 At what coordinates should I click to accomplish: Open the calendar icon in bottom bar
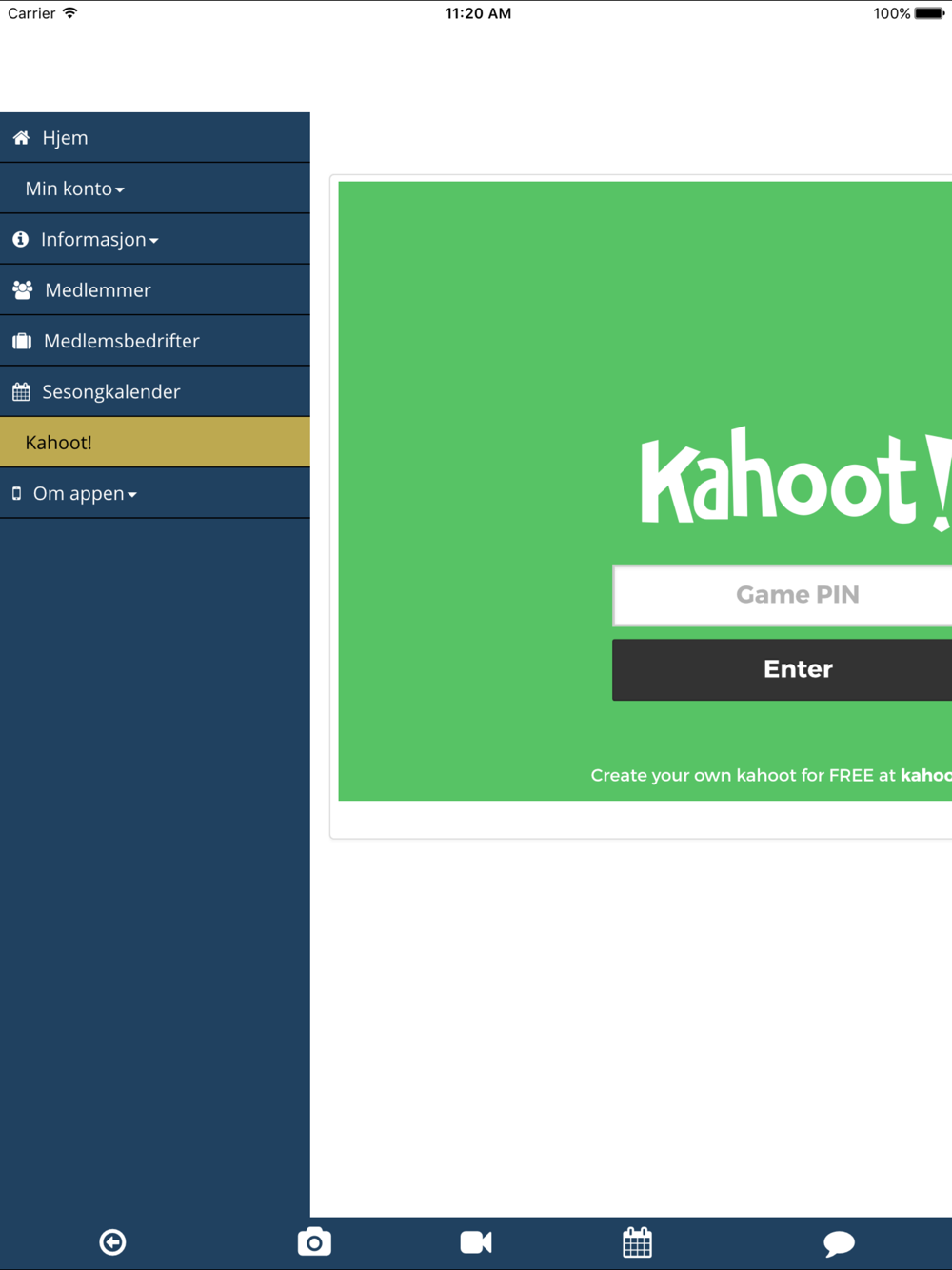pyautogui.click(x=638, y=1242)
